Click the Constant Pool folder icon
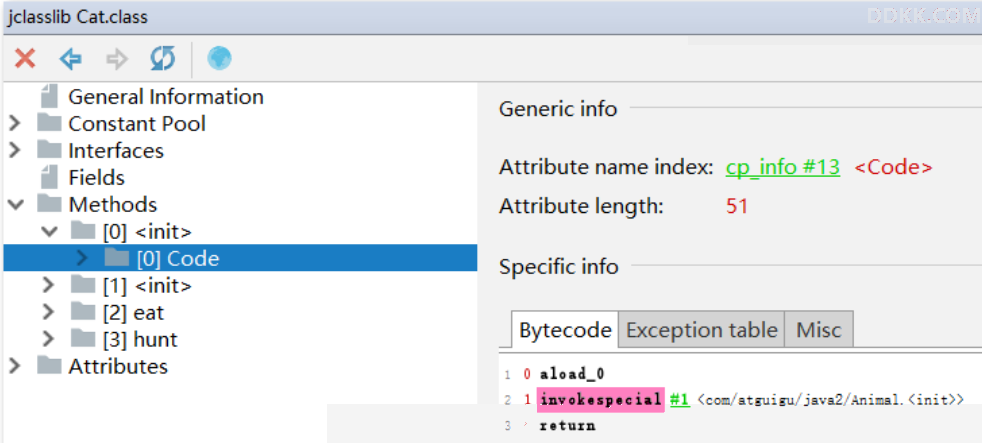Image resolution: width=982 pixels, height=443 pixels. point(49,123)
